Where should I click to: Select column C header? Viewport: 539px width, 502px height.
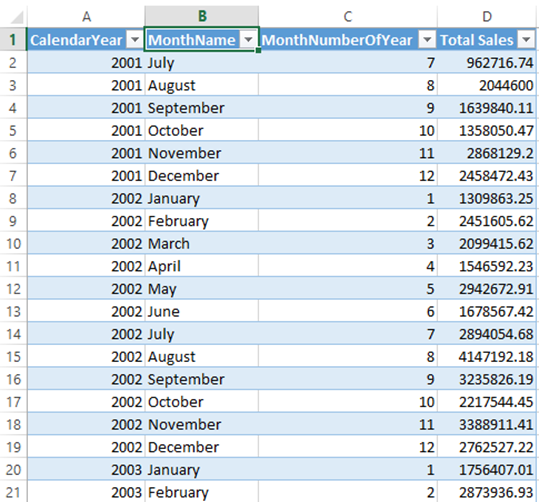point(348,16)
